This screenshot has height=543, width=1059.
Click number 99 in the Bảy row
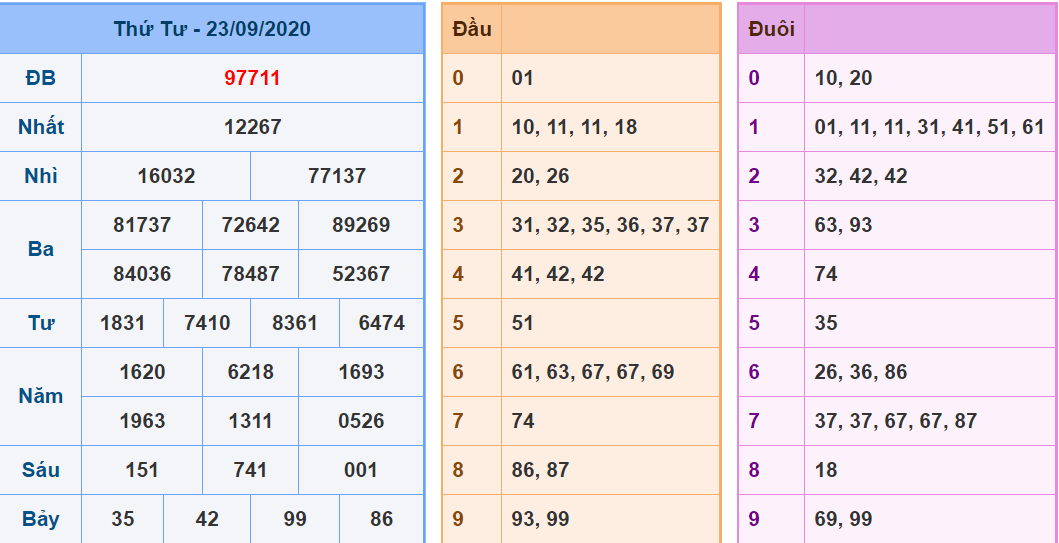pyautogui.click(x=295, y=519)
